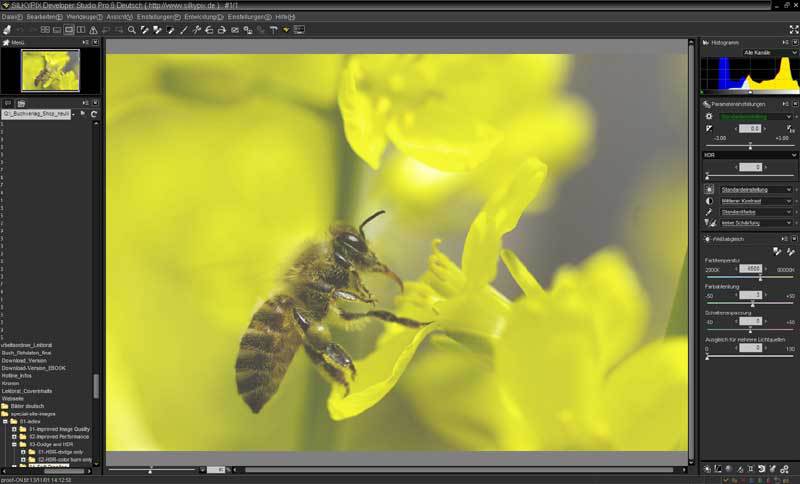Image resolution: width=800 pixels, height=484 pixels.
Task: Toggle the highlight warning triangle icon
Action: [93, 30]
